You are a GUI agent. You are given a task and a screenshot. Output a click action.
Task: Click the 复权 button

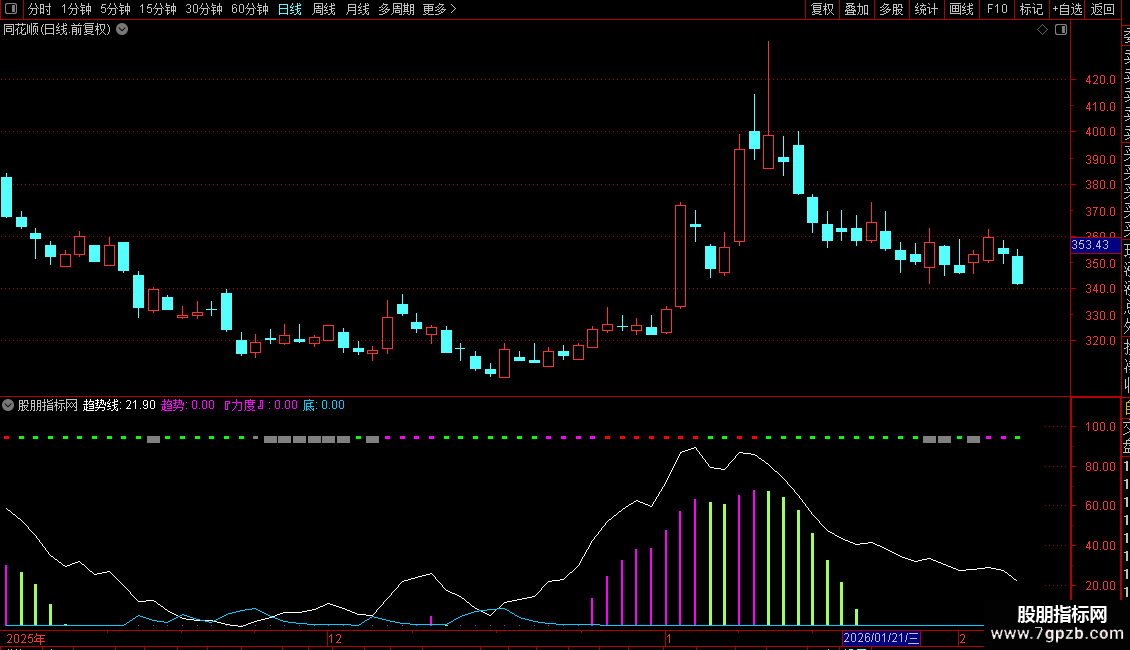point(822,9)
